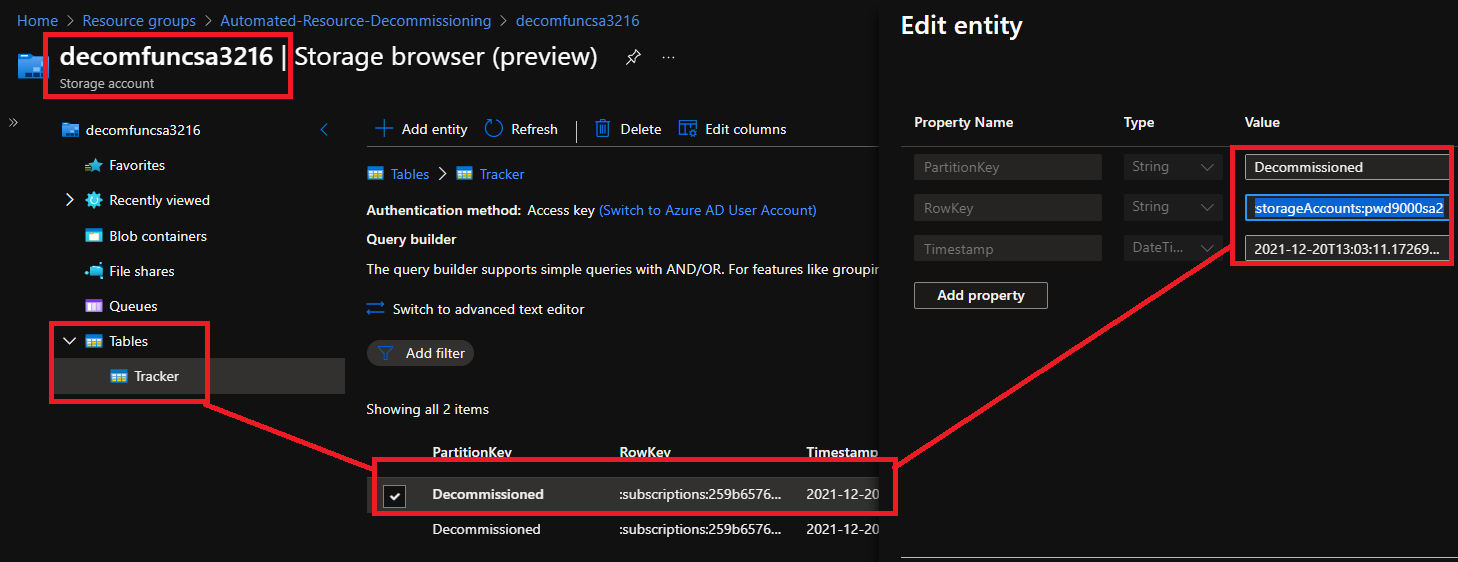Sort by PartitionKey column header

(472, 452)
